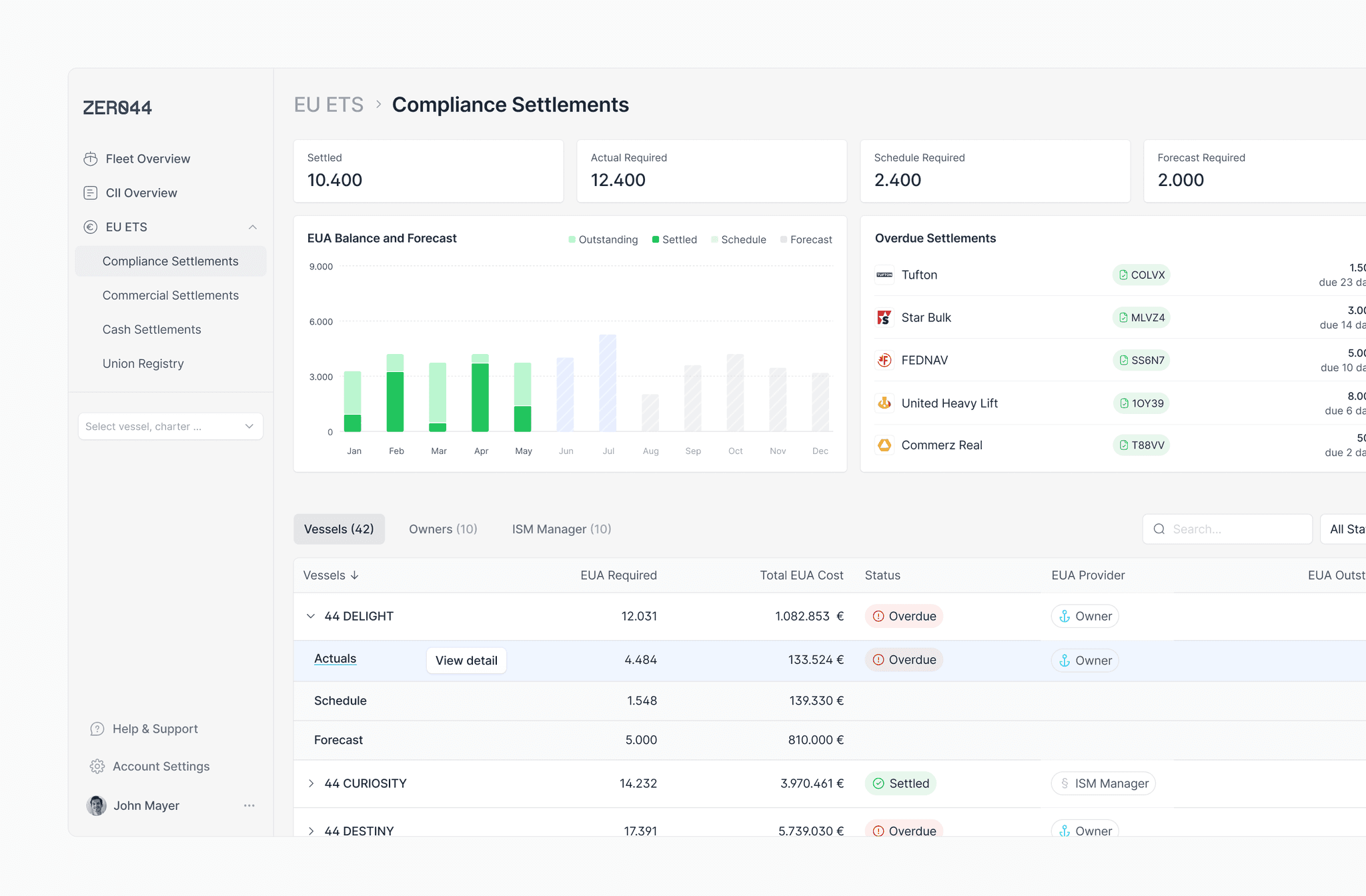Collapse the EU ETS sidebar section
This screenshot has height=896, width=1366.
tap(253, 227)
